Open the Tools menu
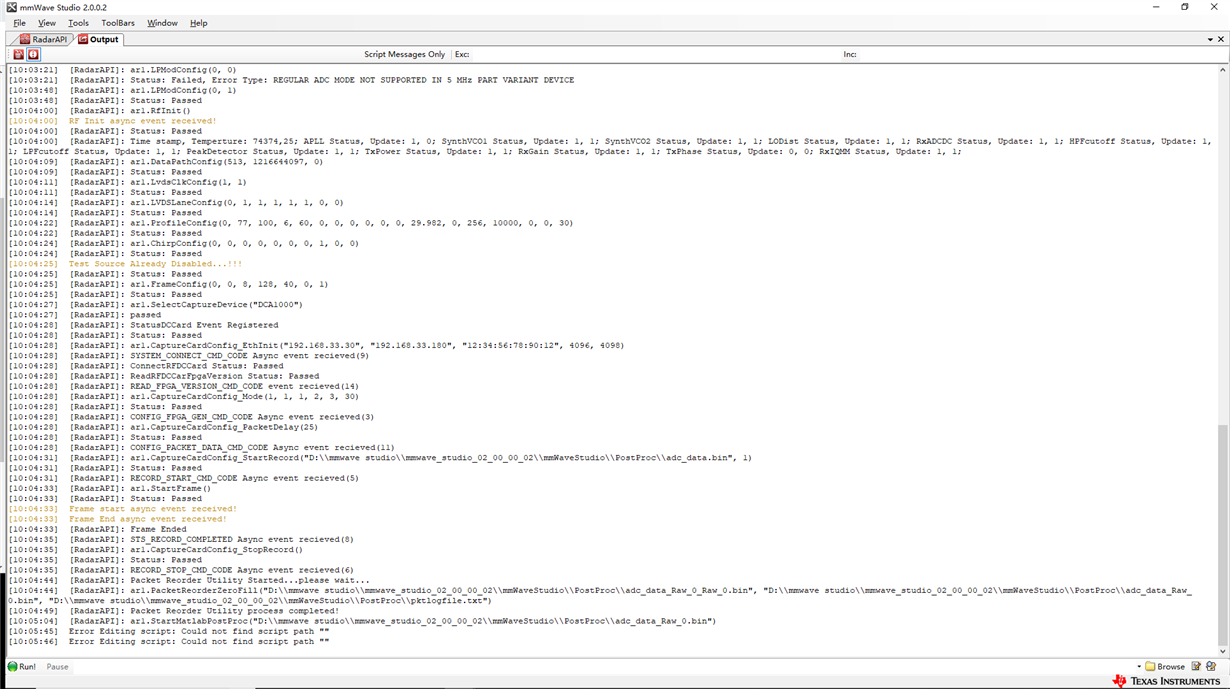Image resolution: width=1230 pixels, height=689 pixels. click(x=78, y=23)
